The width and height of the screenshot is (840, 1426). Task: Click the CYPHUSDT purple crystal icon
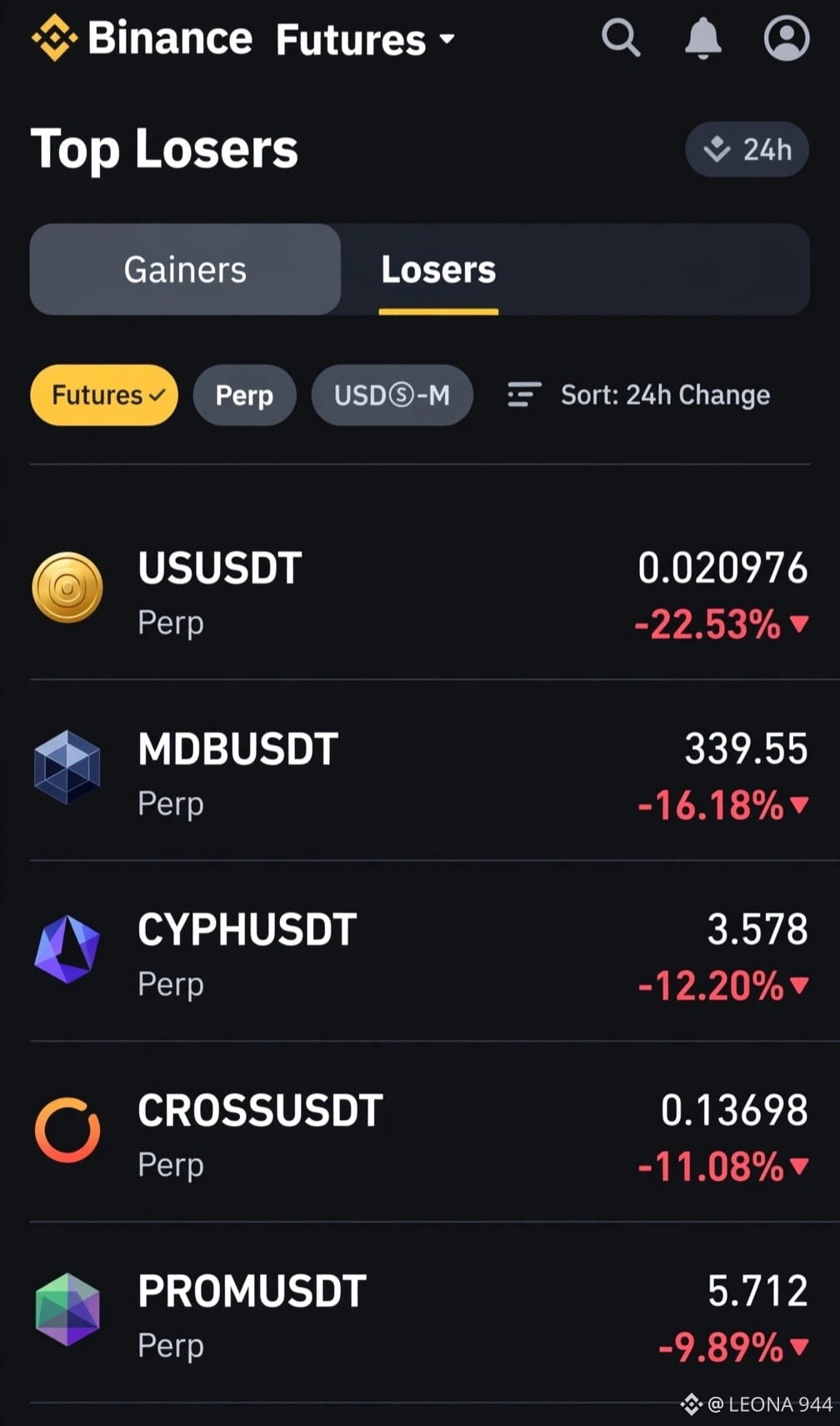click(x=67, y=949)
